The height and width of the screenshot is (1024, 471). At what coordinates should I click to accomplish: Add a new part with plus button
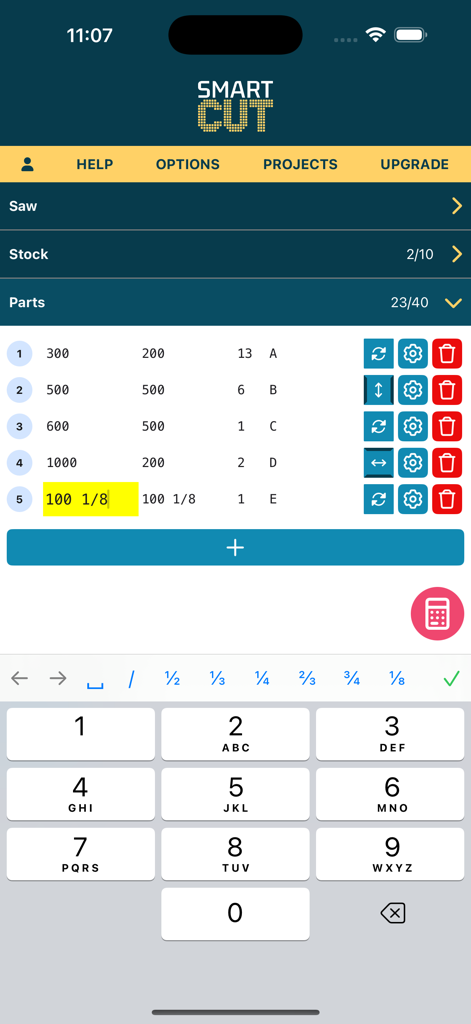235,547
